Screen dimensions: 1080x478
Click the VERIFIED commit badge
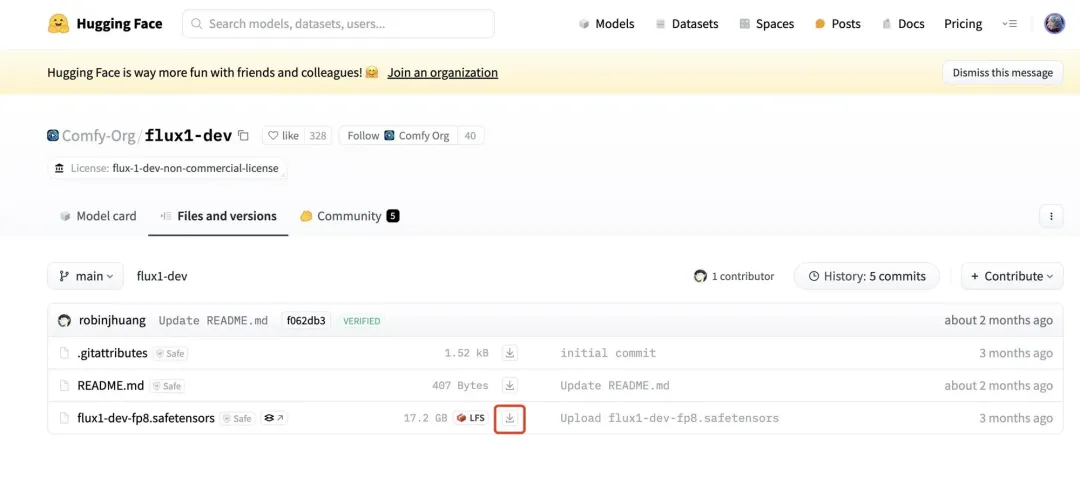tap(362, 321)
